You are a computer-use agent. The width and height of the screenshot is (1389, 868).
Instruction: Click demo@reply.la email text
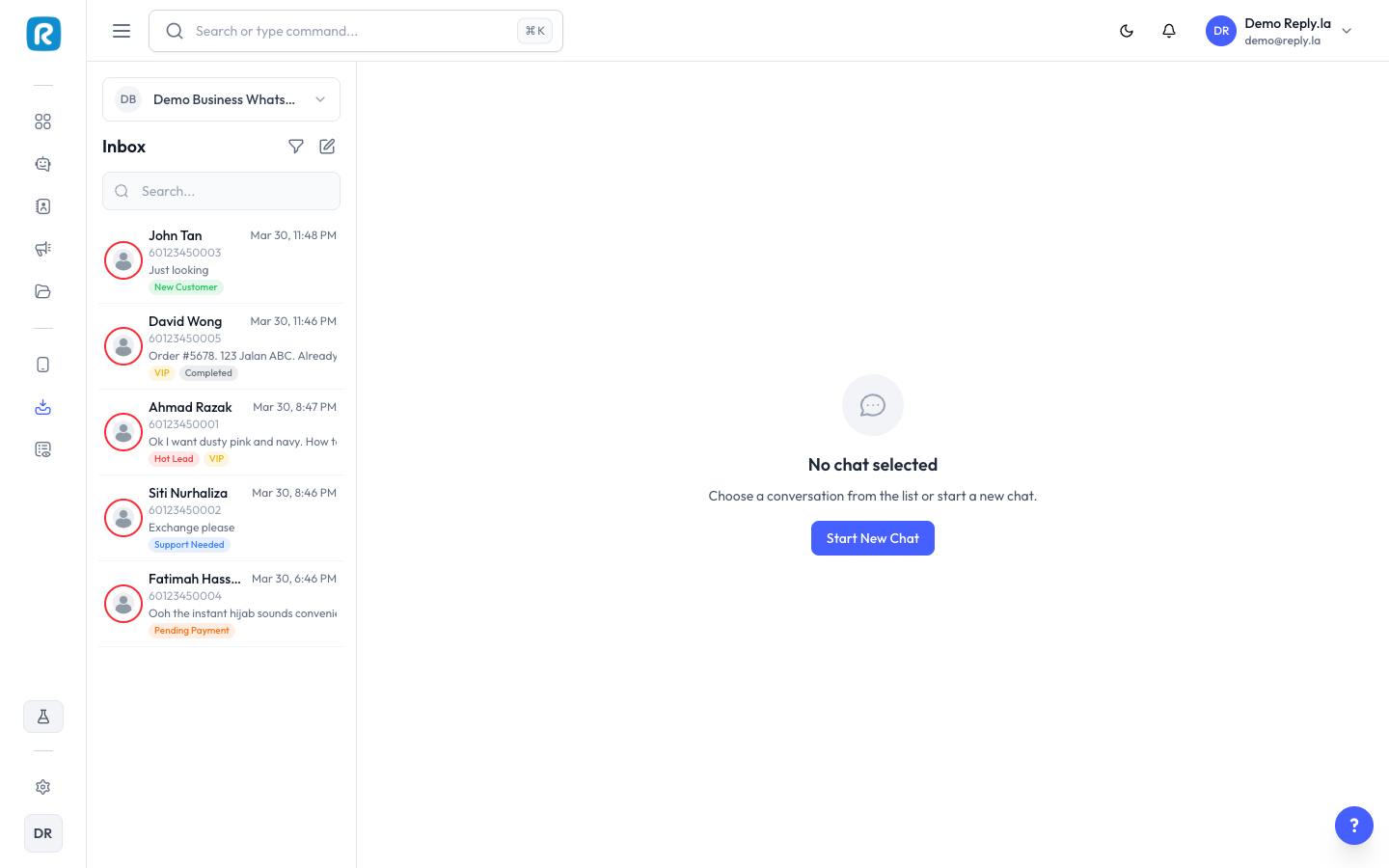point(1283,41)
